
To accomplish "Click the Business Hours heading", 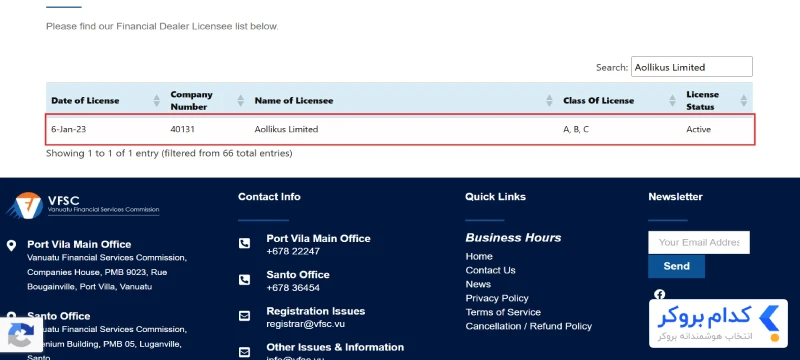I will coord(513,238).
